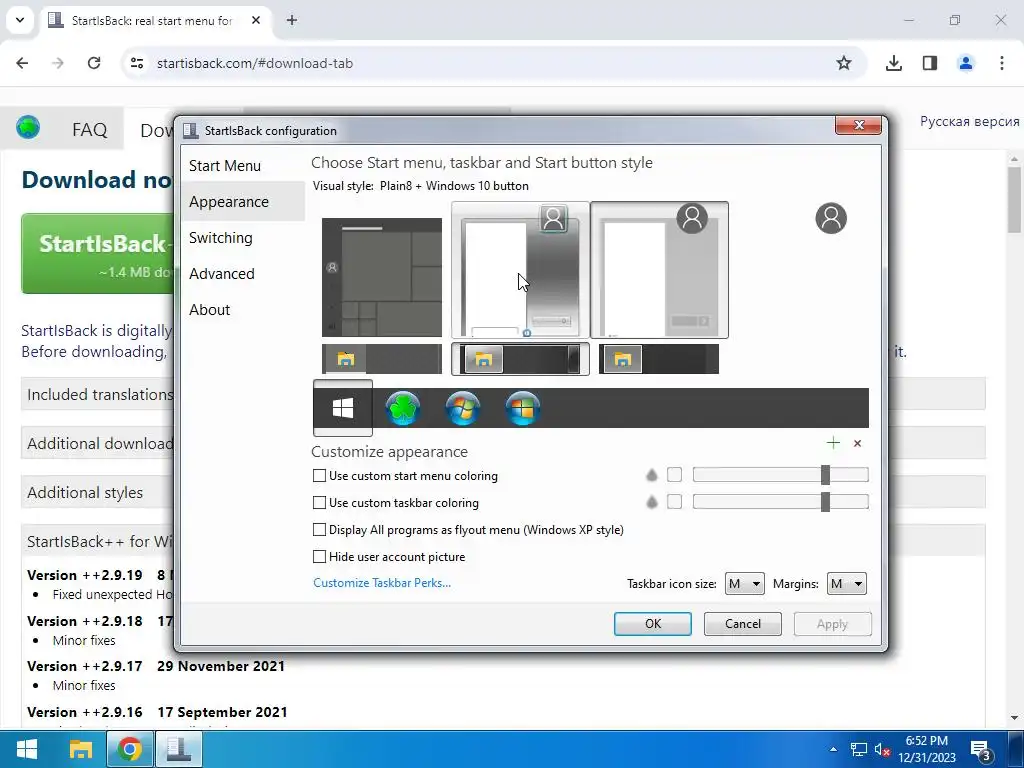
Task: Expand Included translations section on webpage
Action: click(x=98, y=394)
